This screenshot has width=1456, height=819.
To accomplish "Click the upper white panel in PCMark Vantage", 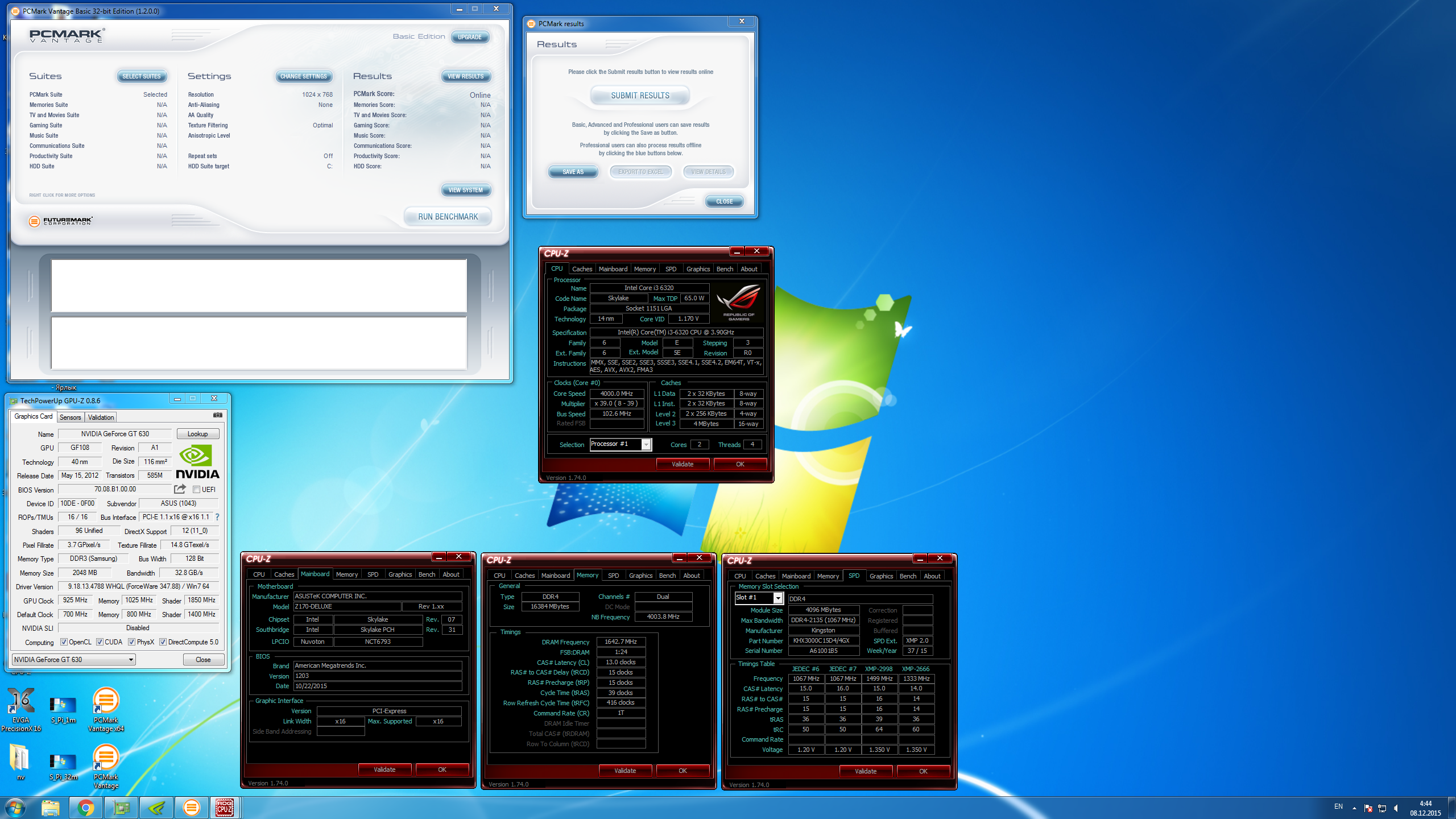I will coord(259,286).
